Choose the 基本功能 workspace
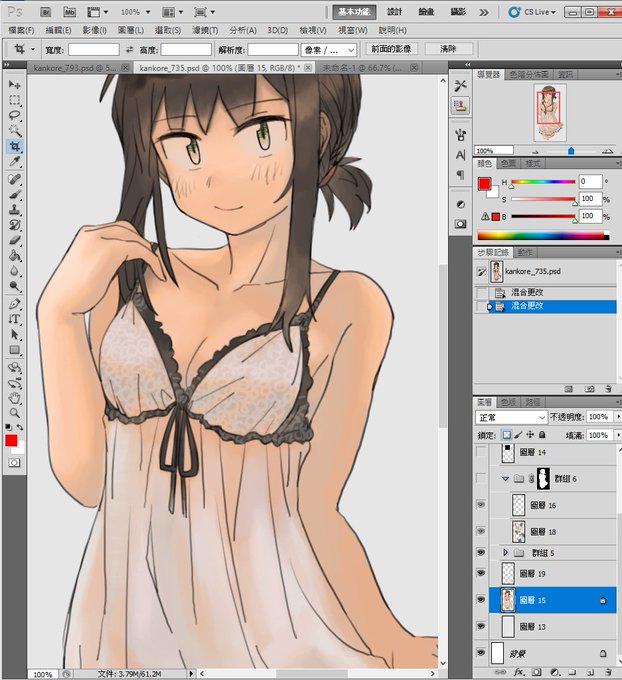Image resolution: width=622 pixels, height=680 pixels. [354, 12]
